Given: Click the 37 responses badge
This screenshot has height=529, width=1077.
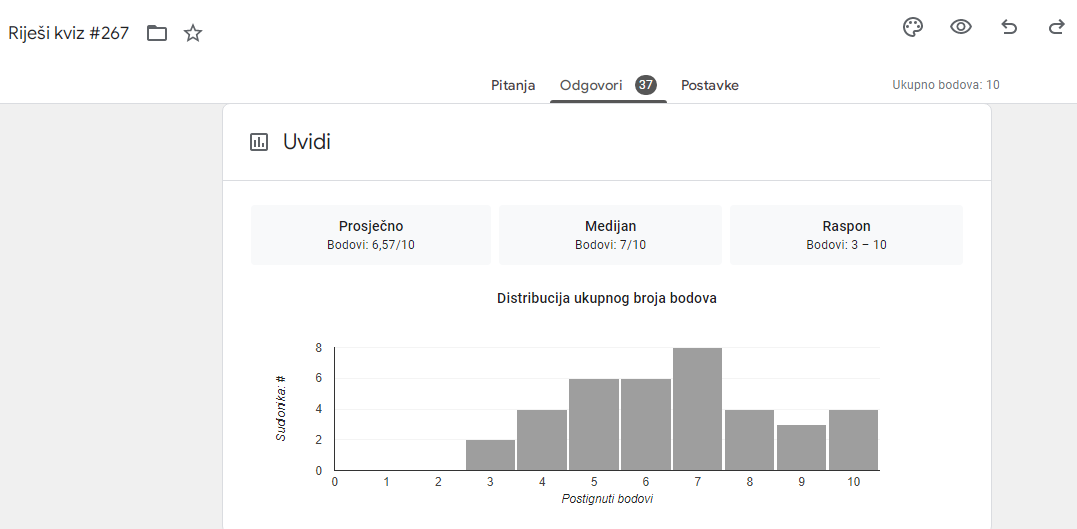Looking at the screenshot, I should (x=646, y=85).
